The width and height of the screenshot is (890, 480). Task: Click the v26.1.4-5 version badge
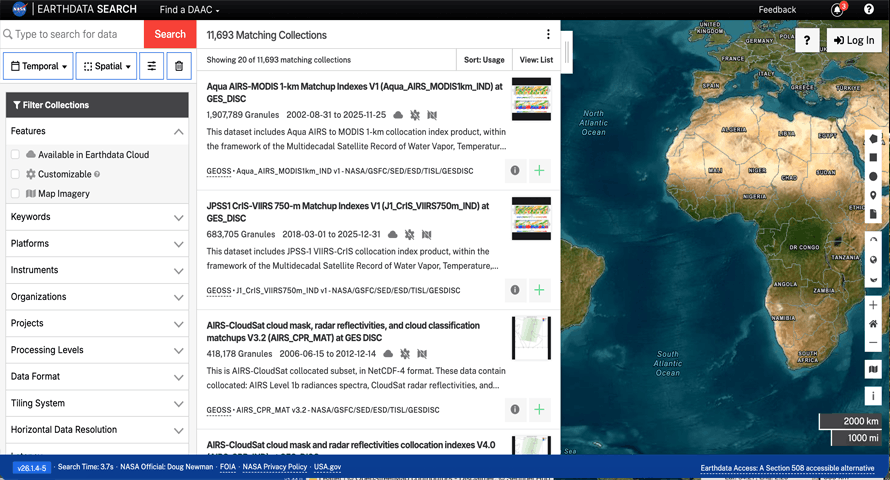pos(31,468)
